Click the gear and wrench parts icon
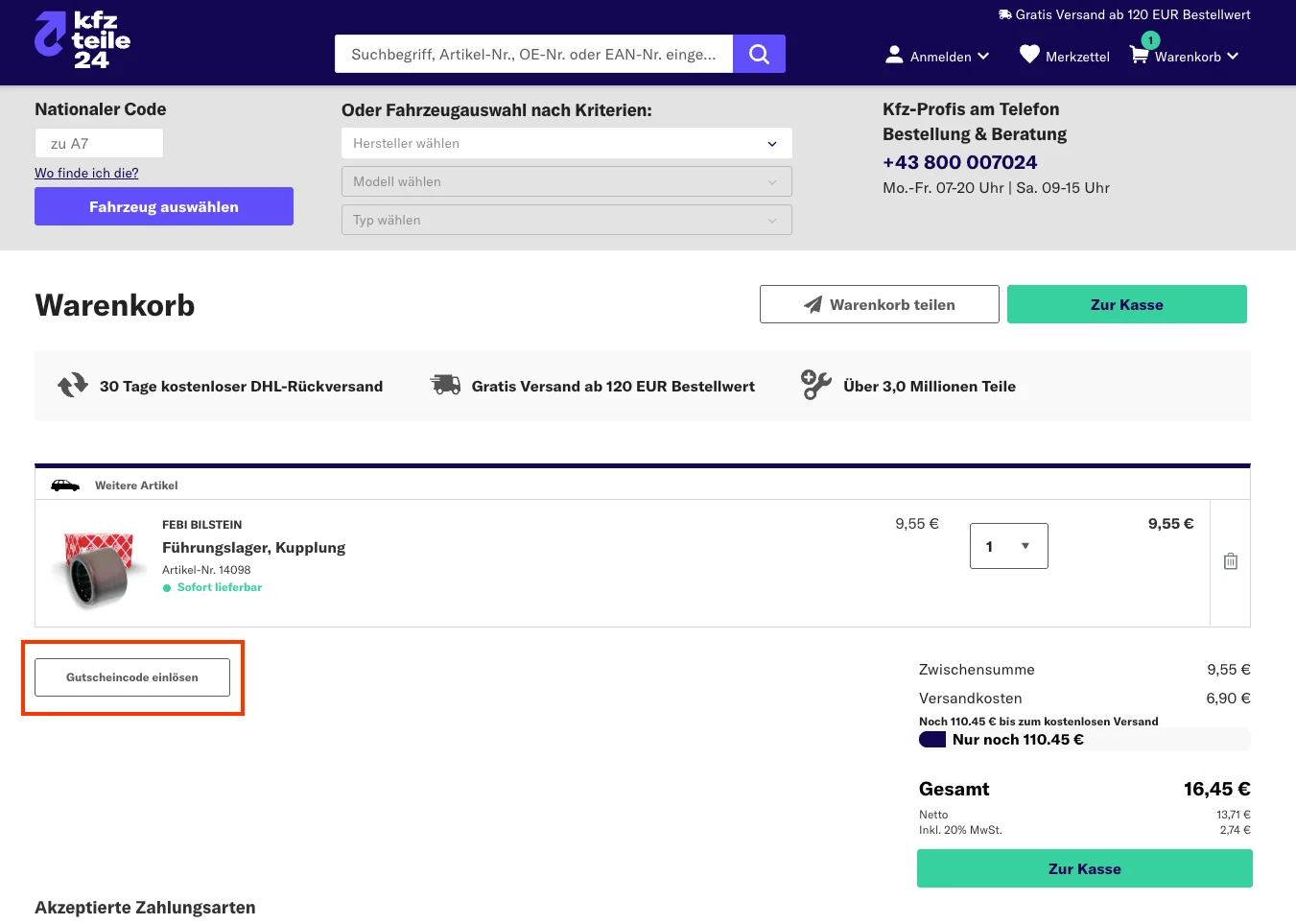This screenshot has width=1296, height=924. 816,385
